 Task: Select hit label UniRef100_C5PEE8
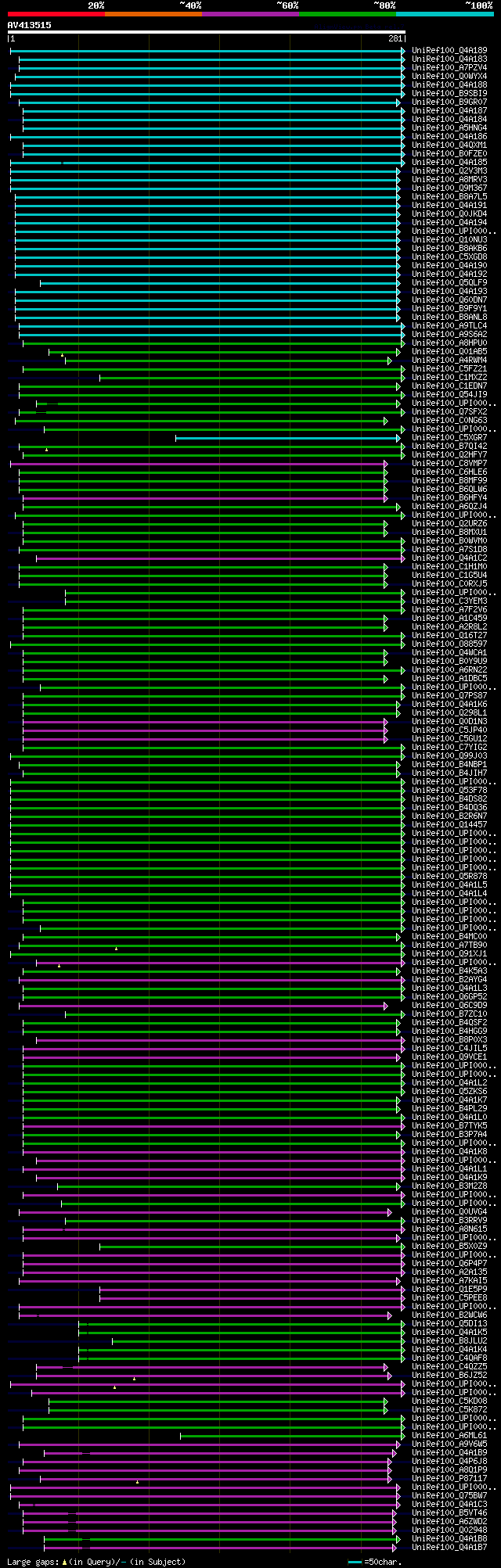point(449,1298)
